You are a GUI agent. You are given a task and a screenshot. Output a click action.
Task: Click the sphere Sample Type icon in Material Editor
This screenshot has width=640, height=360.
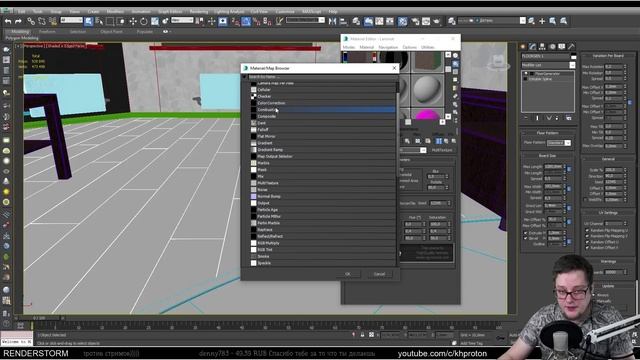456,56
